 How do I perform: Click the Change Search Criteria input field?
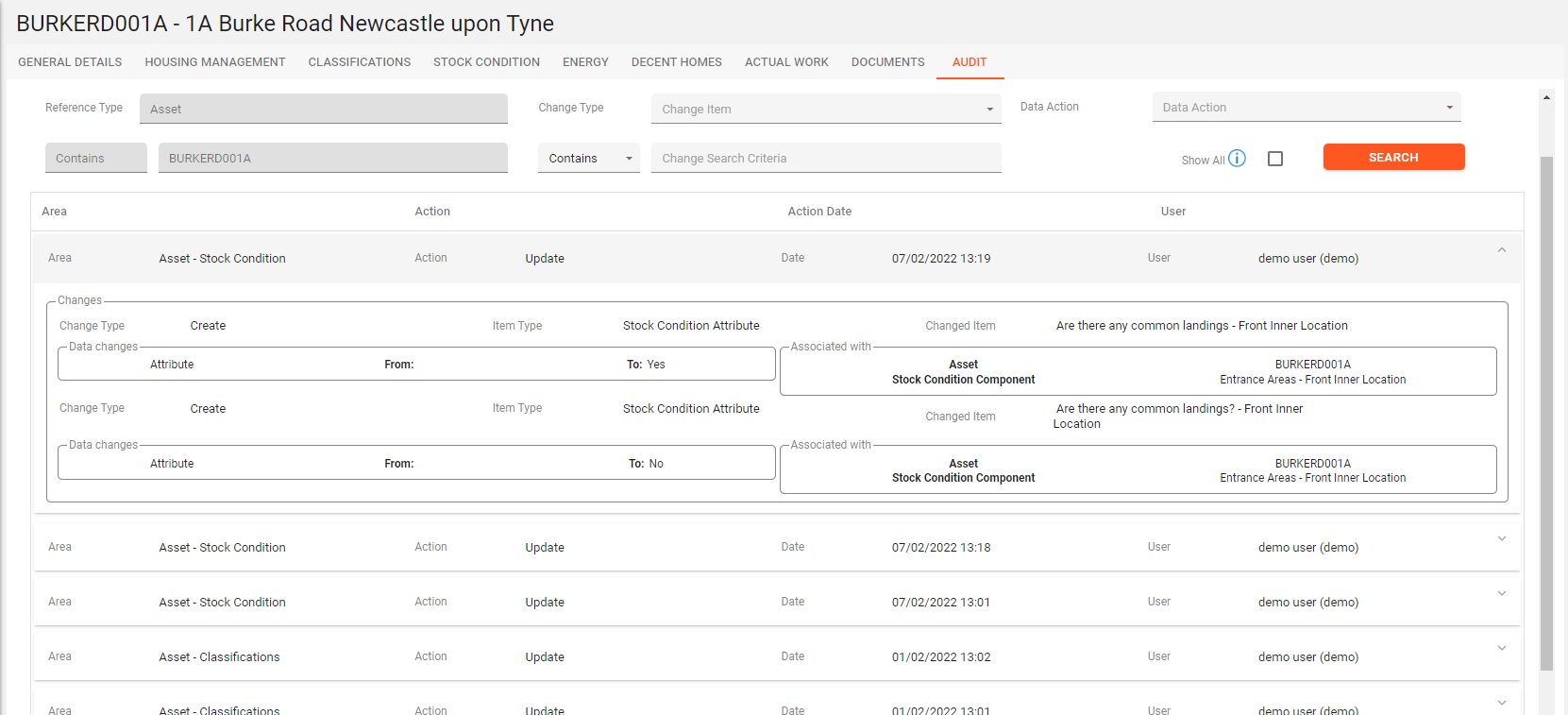coord(825,159)
